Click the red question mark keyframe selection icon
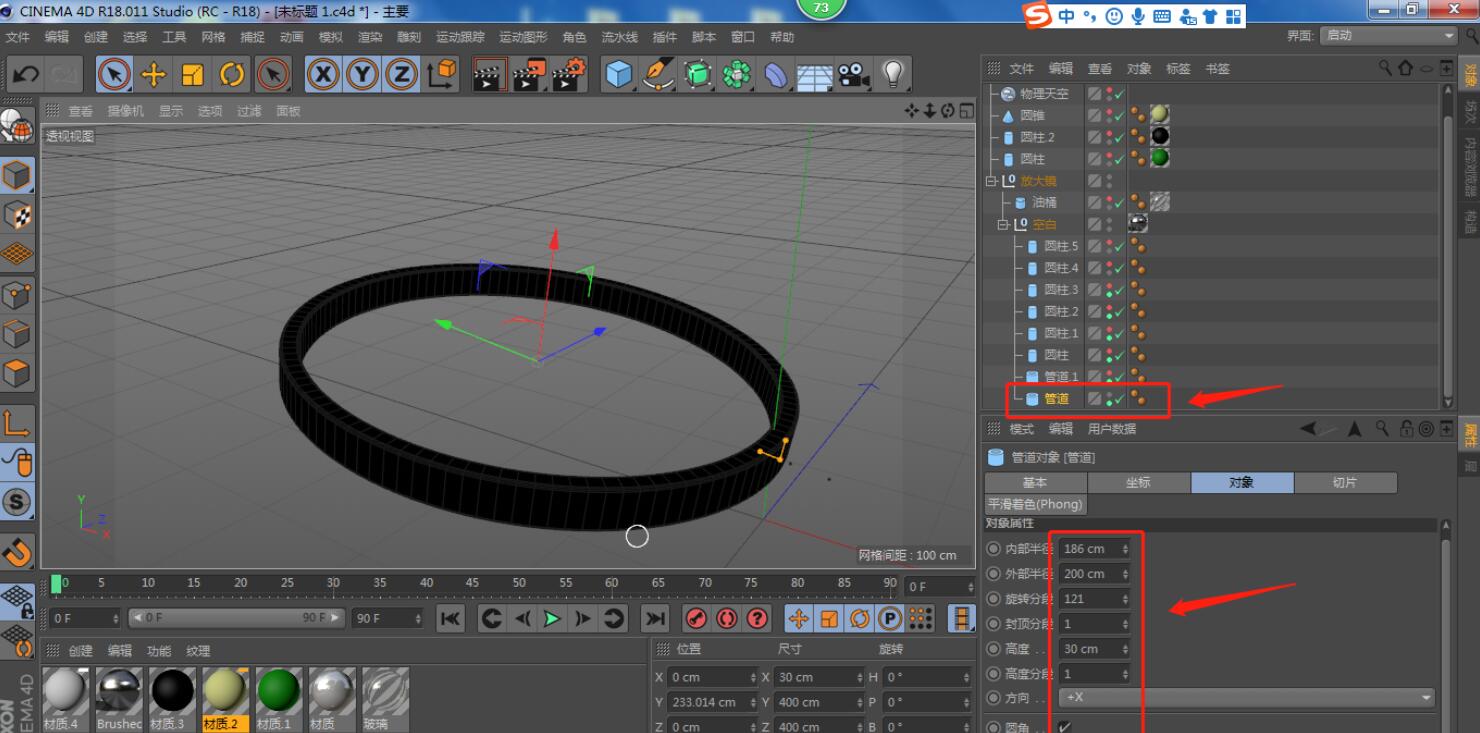Viewport: 1480px width, 733px height. (758, 619)
